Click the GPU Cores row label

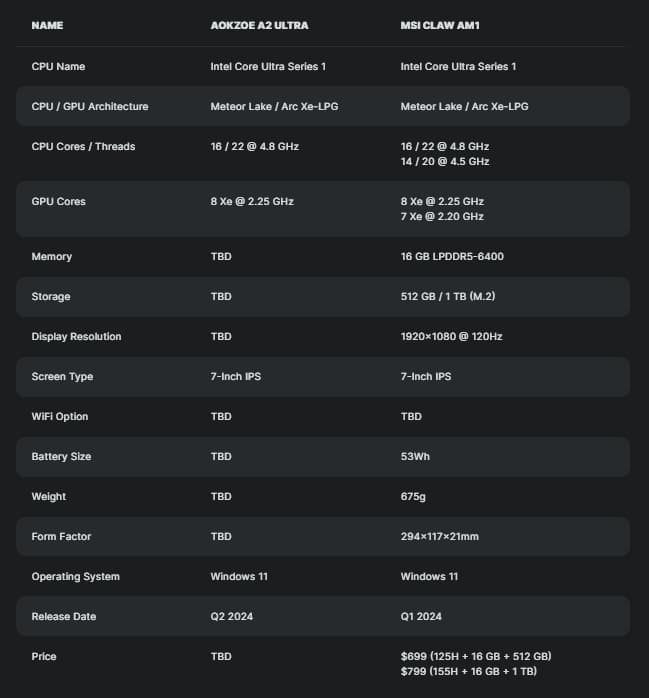tap(58, 201)
